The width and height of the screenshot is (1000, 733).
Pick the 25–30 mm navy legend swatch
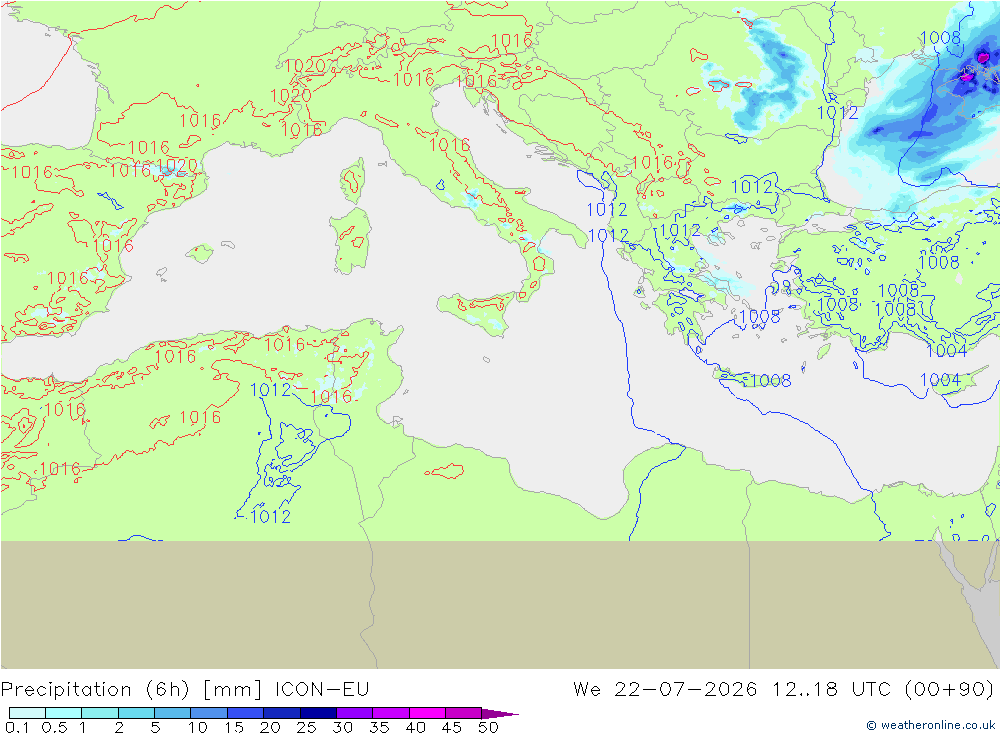[318, 713]
